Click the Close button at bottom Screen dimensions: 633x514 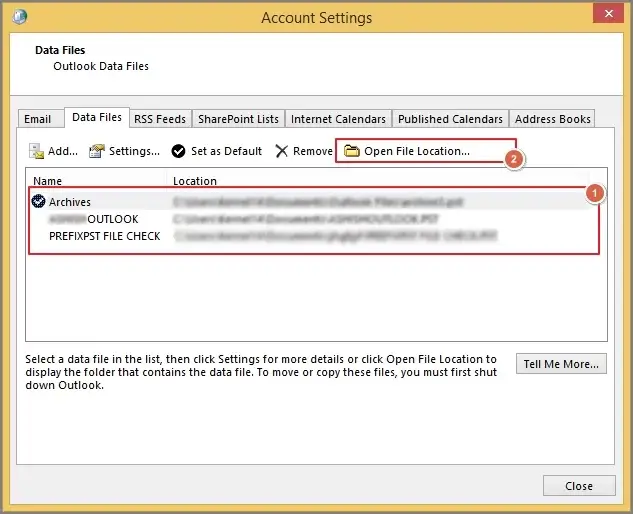click(x=579, y=486)
